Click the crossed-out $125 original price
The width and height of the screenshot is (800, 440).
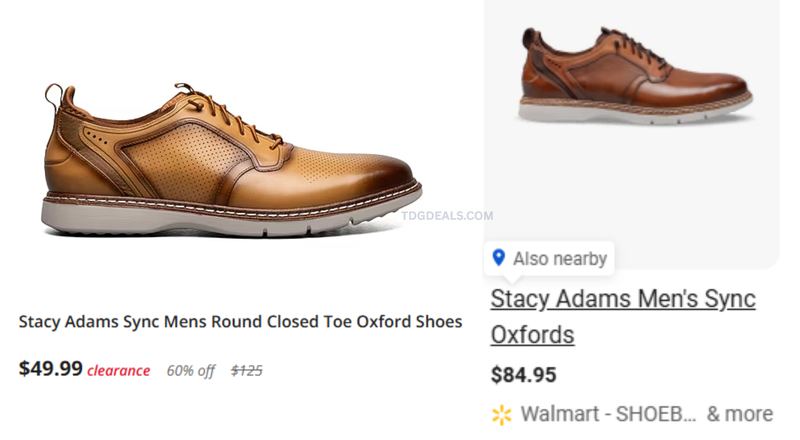point(246,371)
